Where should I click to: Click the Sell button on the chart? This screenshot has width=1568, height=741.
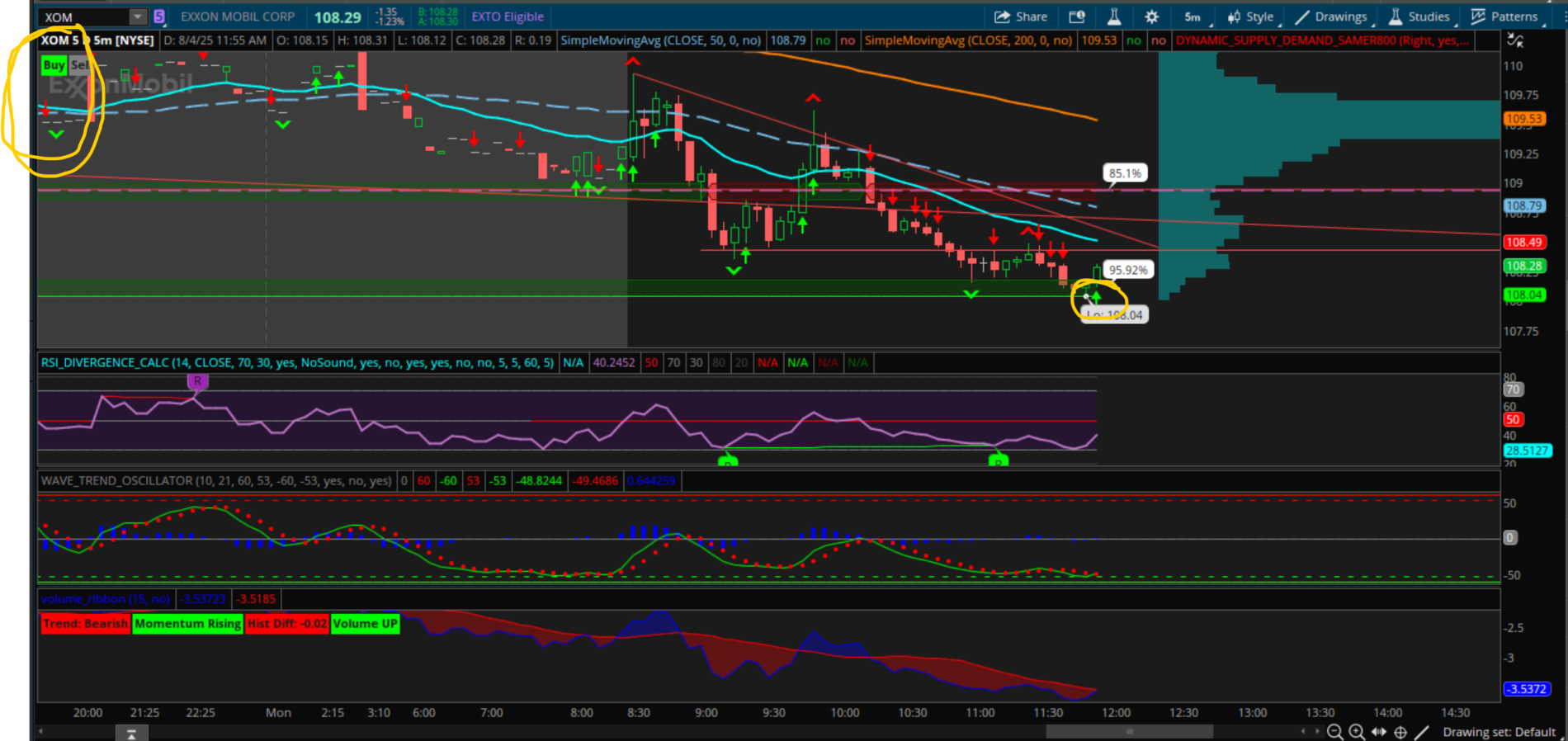pyautogui.click(x=79, y=65)
